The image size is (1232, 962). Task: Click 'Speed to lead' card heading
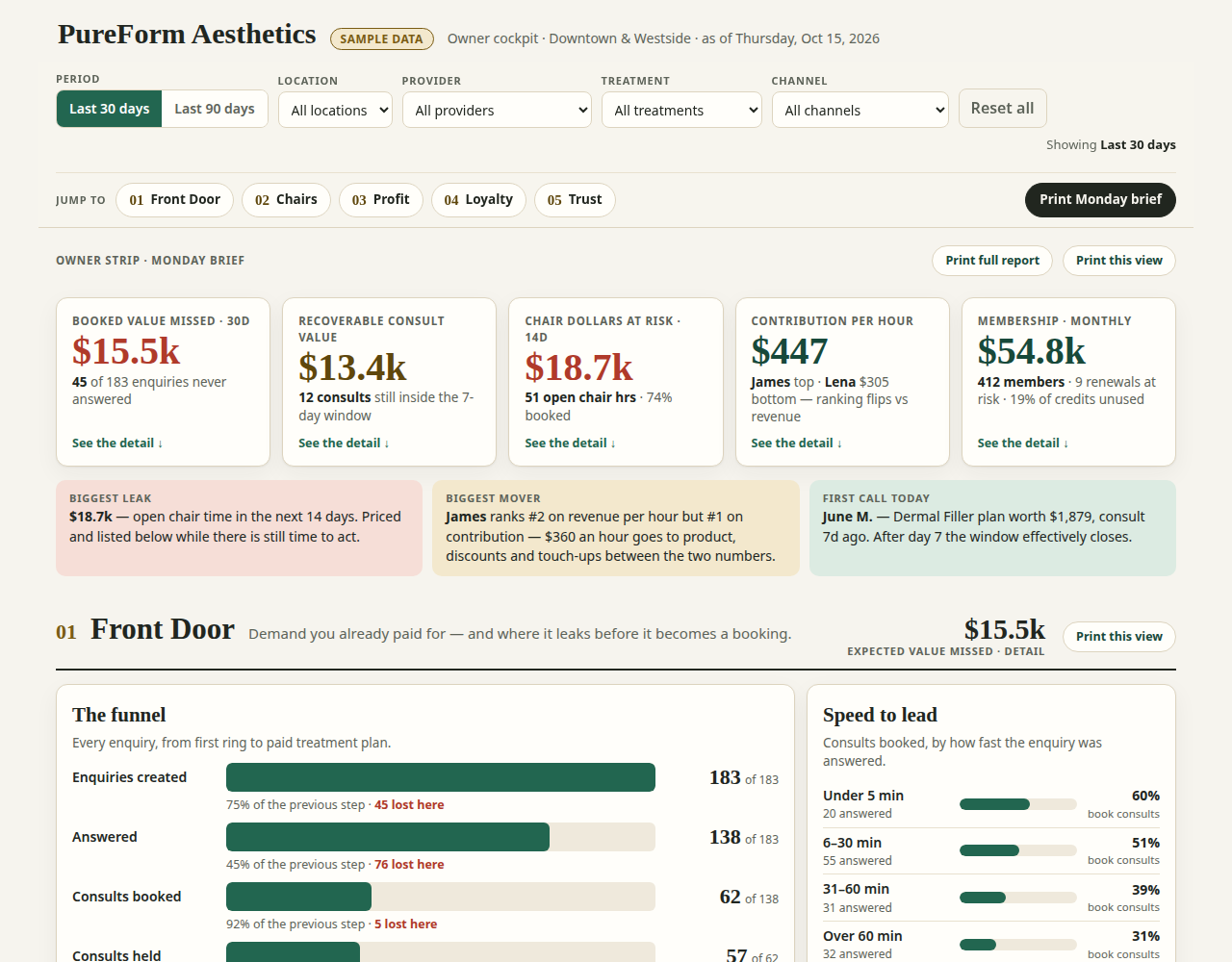pos(880,715)
